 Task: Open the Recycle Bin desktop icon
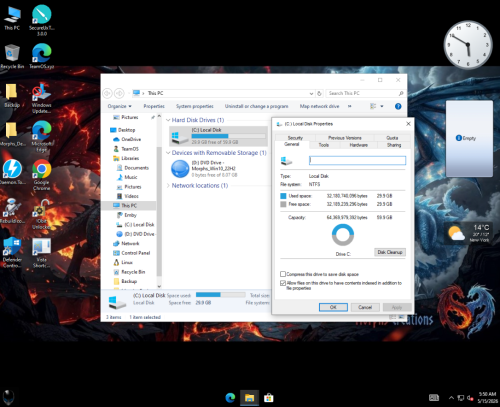12,56
